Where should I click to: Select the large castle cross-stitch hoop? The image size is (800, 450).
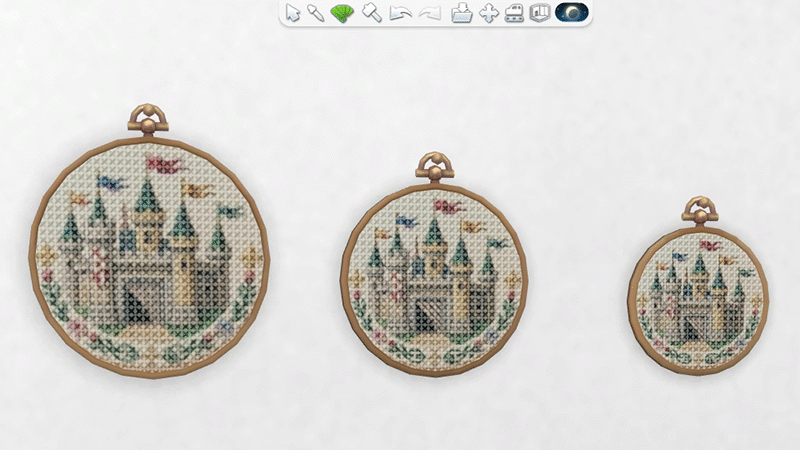click(149, 241)
